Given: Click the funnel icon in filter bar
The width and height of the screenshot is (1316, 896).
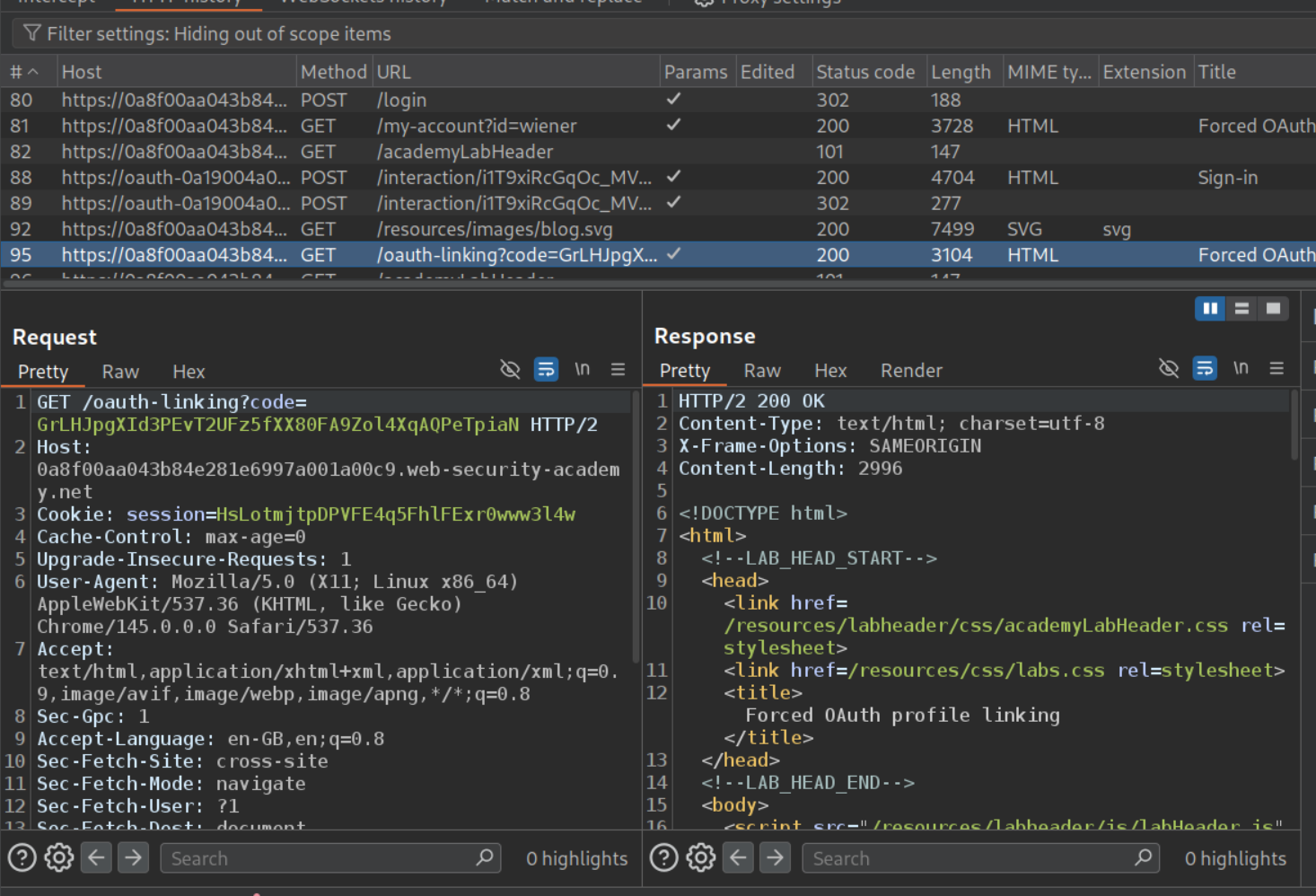Looking at the screenshot, I should (32, 34).
